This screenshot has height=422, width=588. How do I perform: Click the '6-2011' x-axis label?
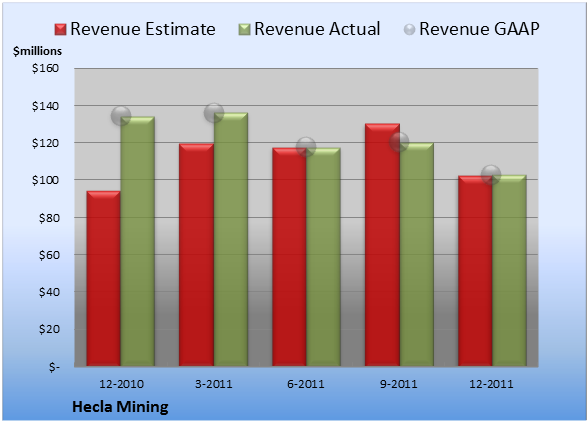point(306,384)
